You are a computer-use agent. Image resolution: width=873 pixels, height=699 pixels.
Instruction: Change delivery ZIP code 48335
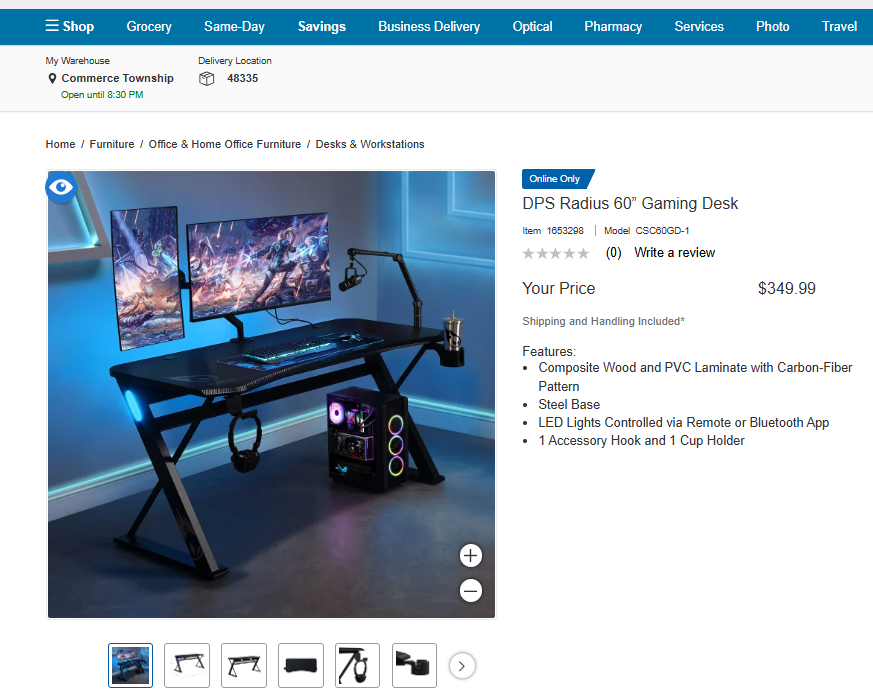pyautogui.click(x=242, y=78)
